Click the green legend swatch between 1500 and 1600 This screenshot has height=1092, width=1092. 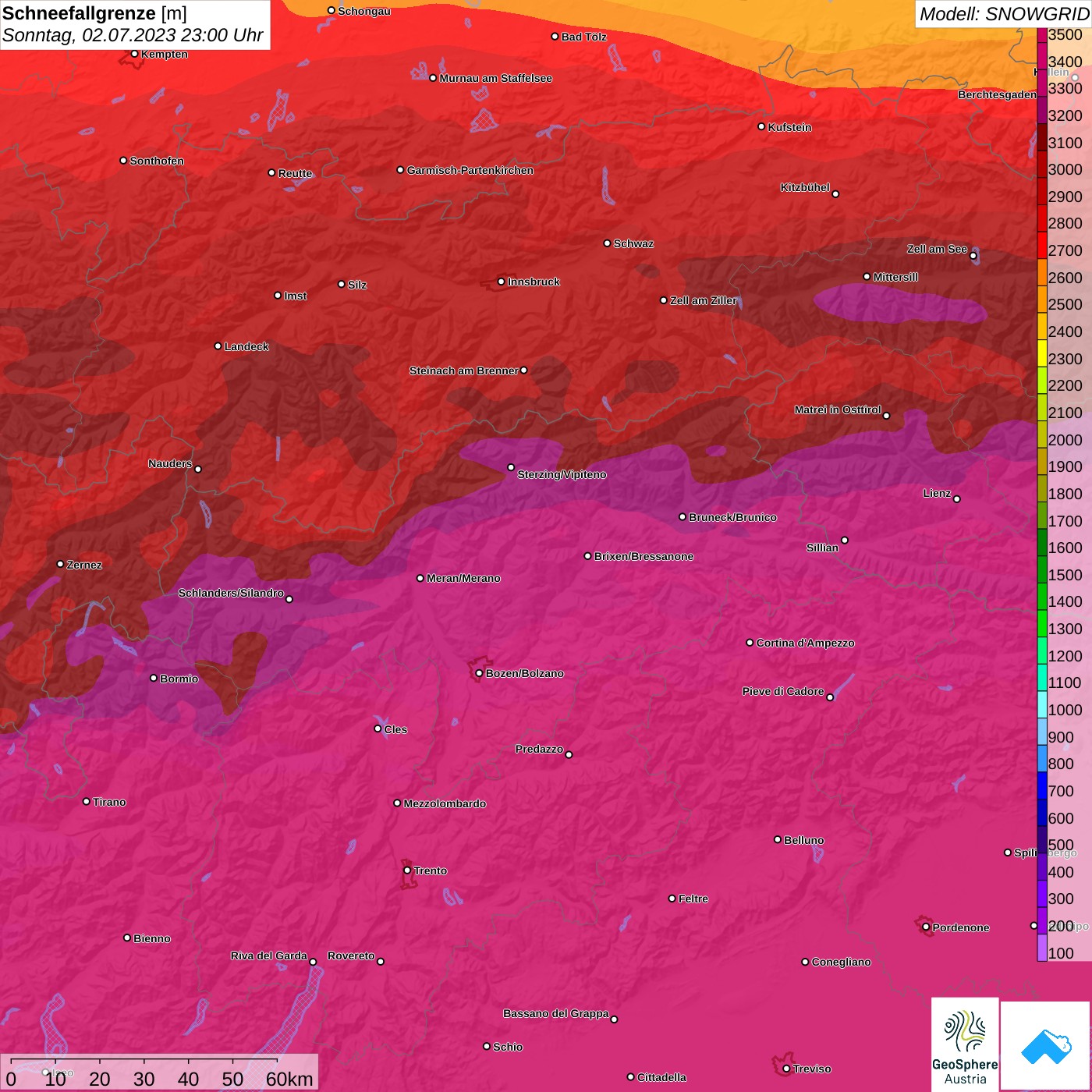[1042, 569]
